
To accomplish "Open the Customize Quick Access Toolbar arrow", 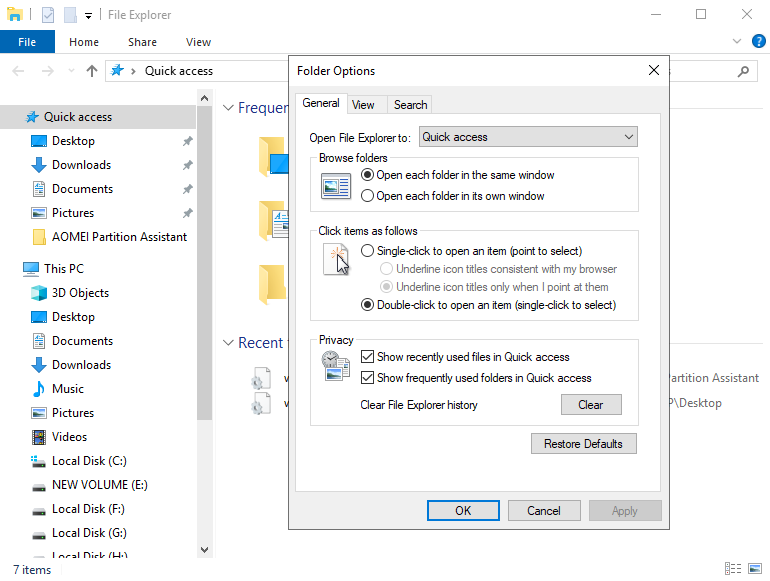I will (x=88, y=16).
